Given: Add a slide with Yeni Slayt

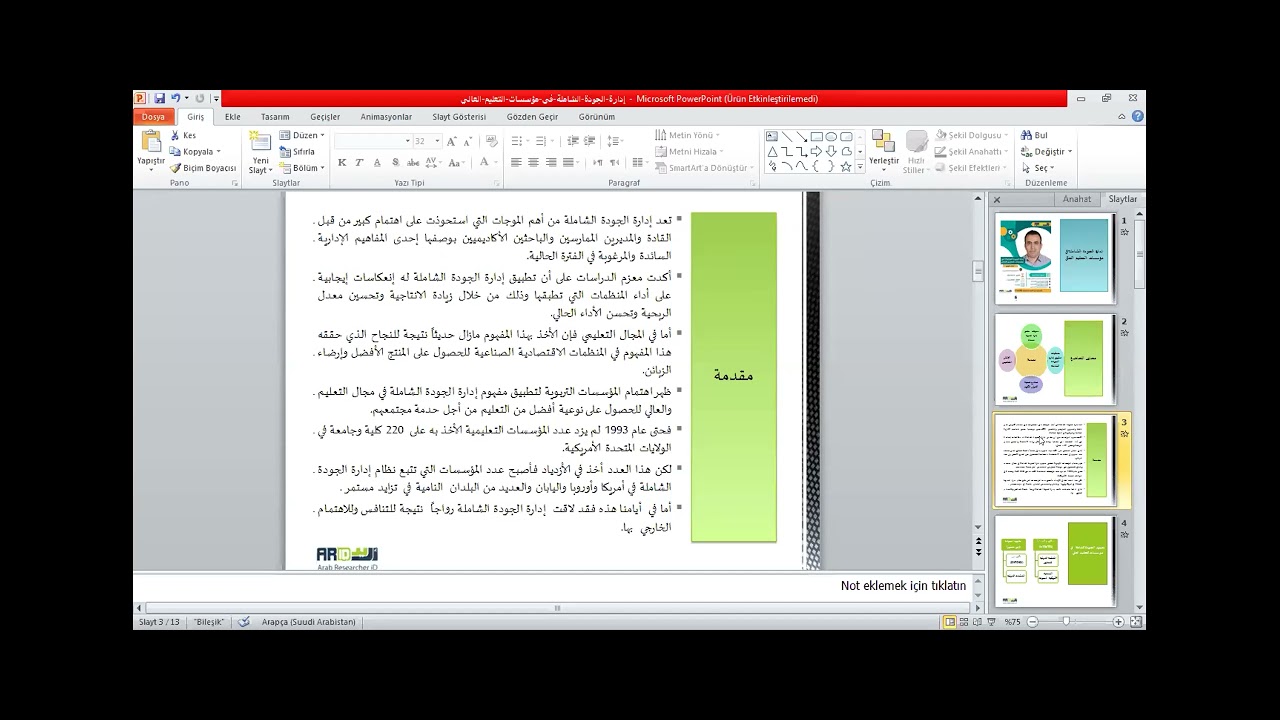Looking at the screenshot, I should point(260,151).
